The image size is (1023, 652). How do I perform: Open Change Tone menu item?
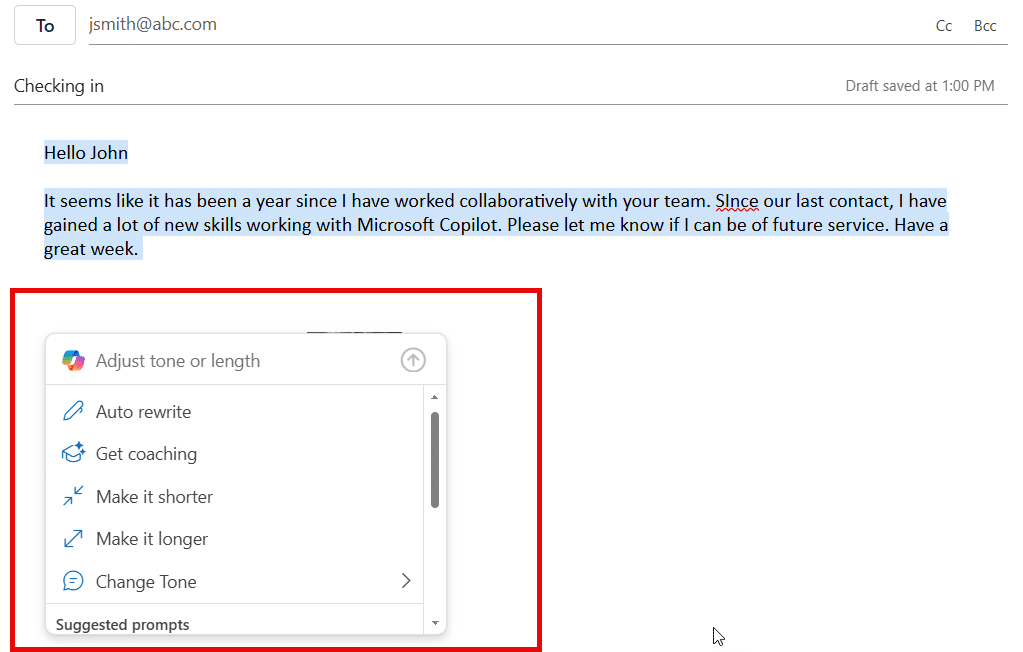tap(235, 581)
